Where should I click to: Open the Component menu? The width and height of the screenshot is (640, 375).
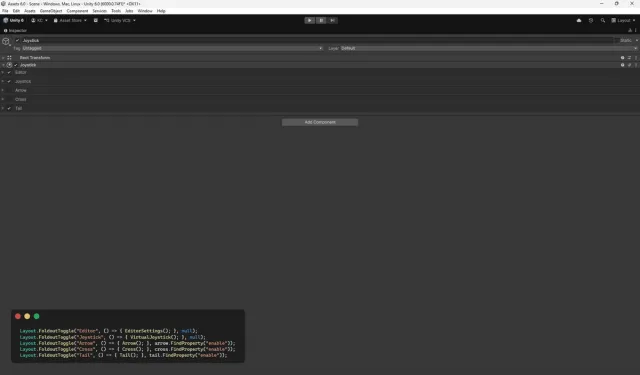coord(77,11)
